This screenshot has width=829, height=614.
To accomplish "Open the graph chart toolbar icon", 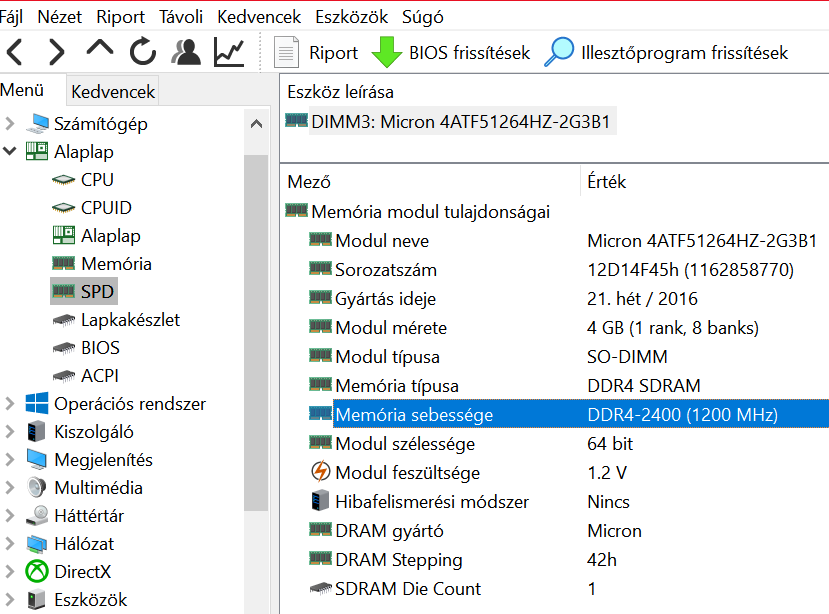I will [229, 52].
